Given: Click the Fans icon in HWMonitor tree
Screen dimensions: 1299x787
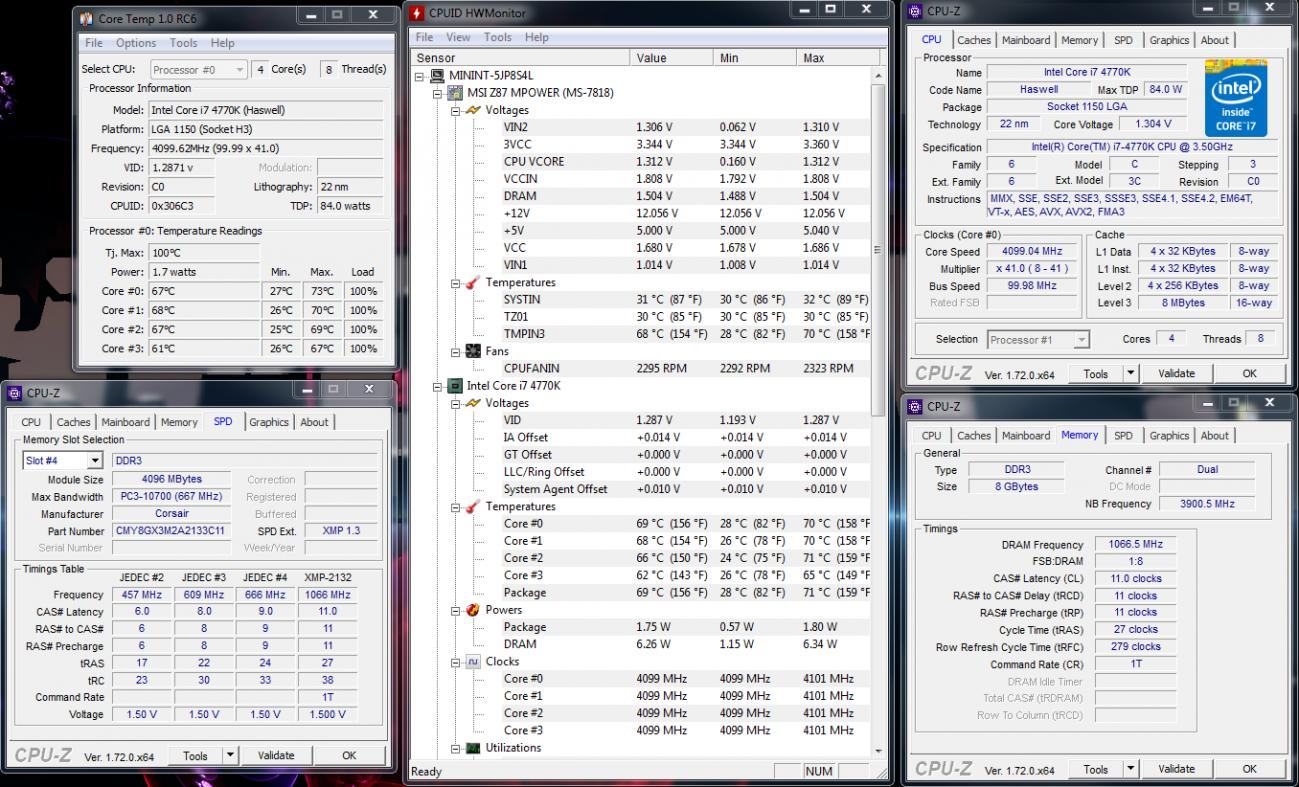Looking at the screenshot, I should coord(473,351).
